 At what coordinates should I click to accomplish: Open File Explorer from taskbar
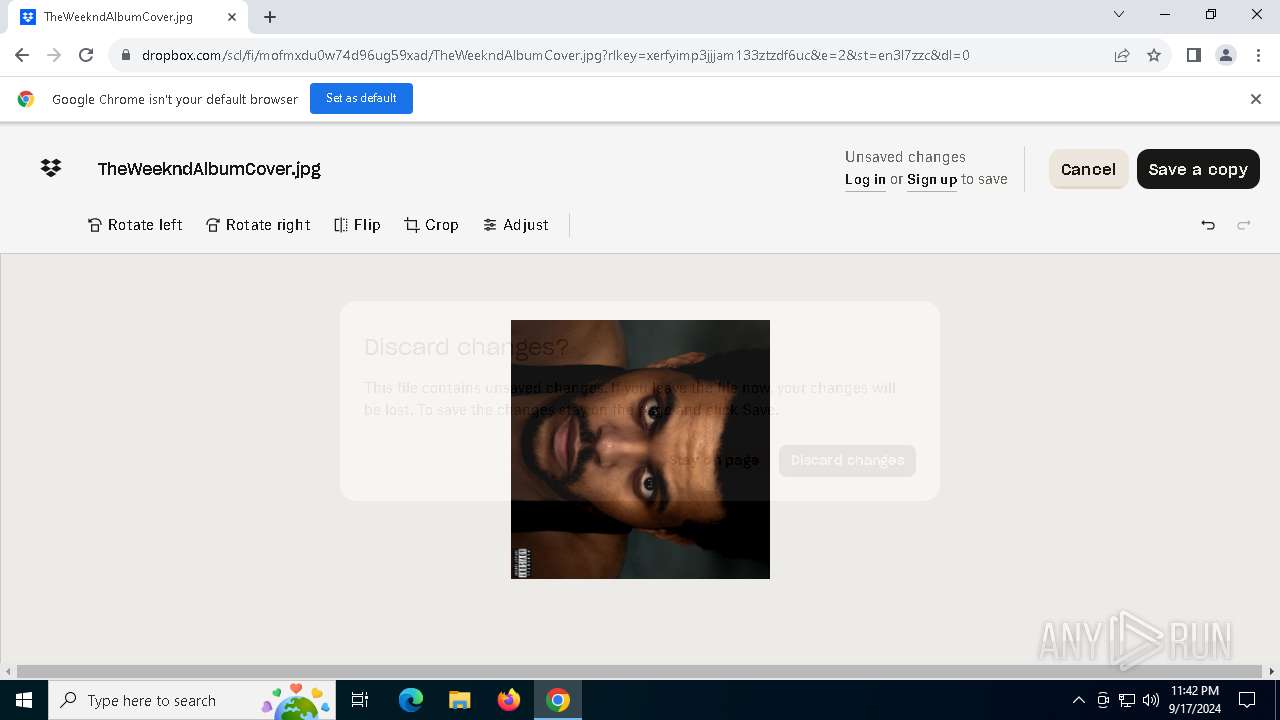[459, 700]
